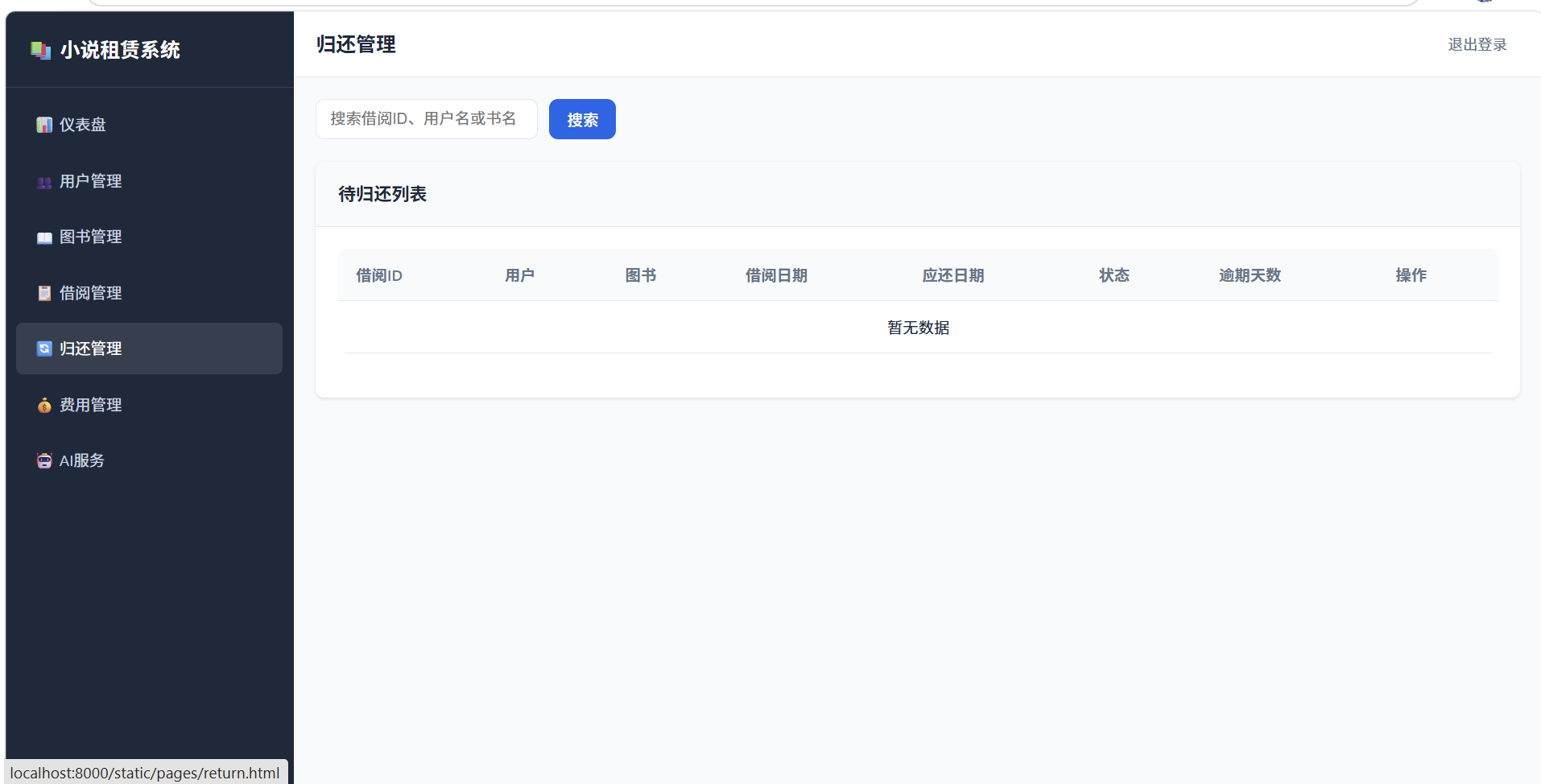
Task: Navigate to 费用管理 in the sidebar
Action: [x=149, y=405]
